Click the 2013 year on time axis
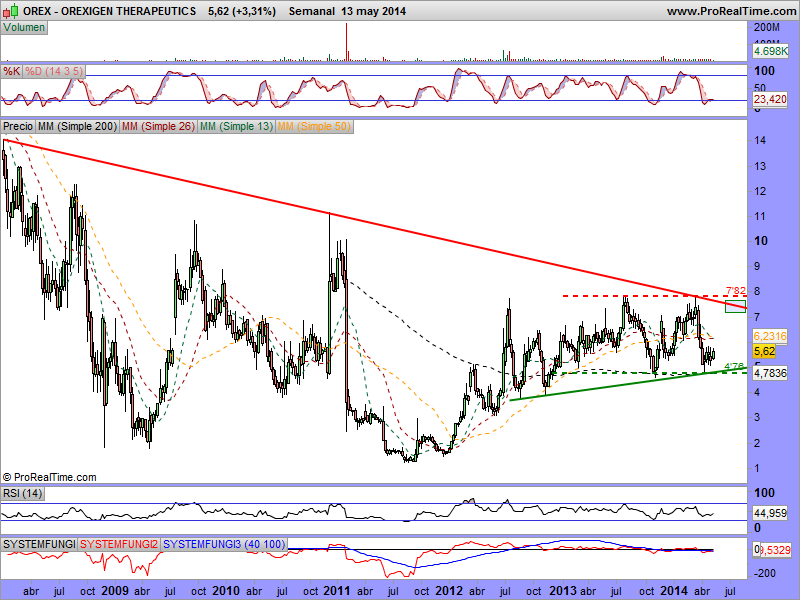Screen dimensions: 800x600 563,591
